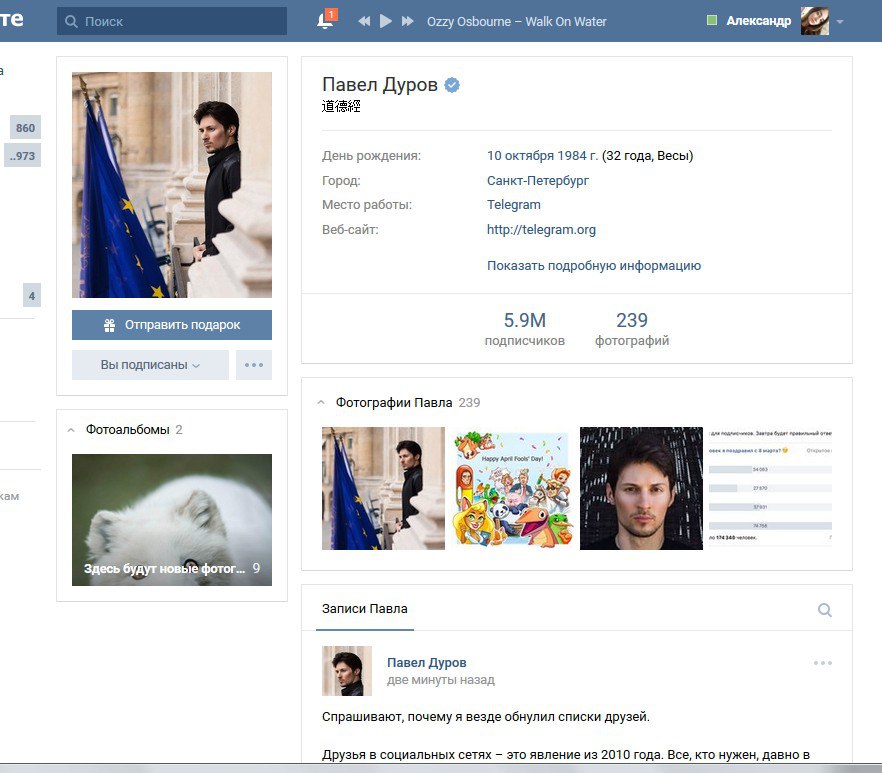The image size is (882, 773).
Task: Click the 4 counter in left sidebar
Action: (x=32, y=295)
